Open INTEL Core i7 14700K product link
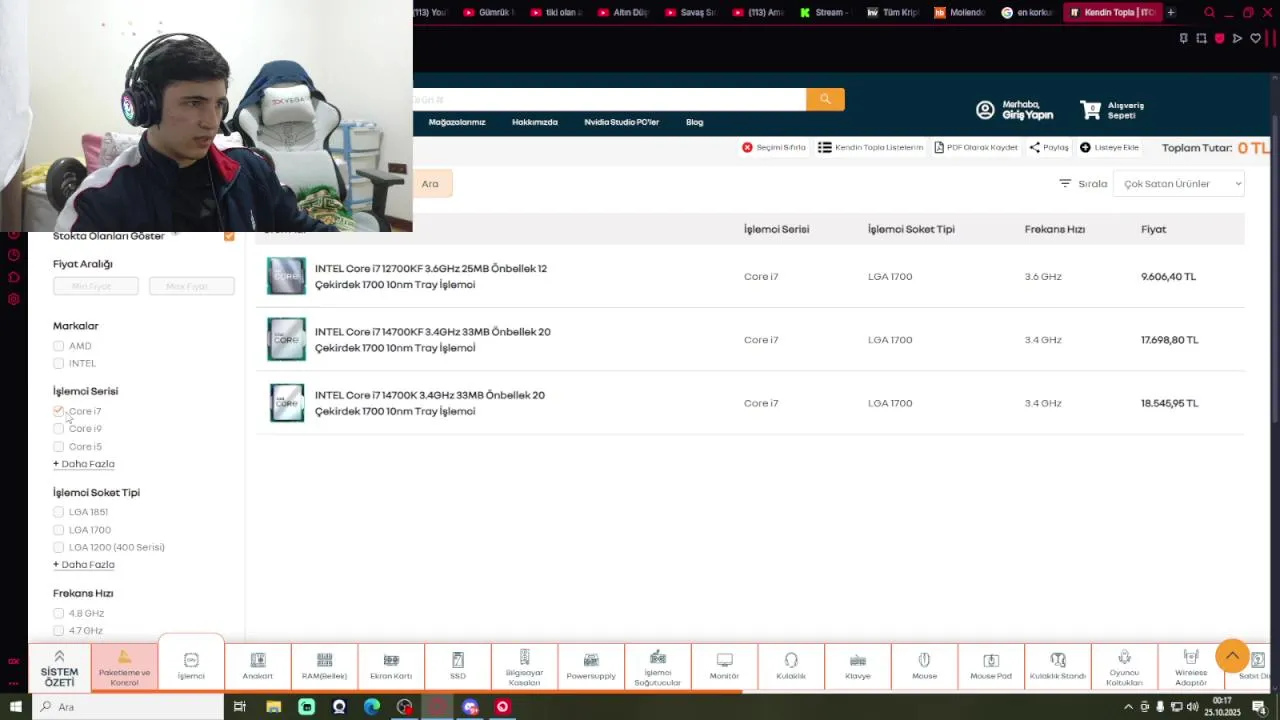Image resolution: width=1280 pixels, height=720 pixels. click(430, 403)
